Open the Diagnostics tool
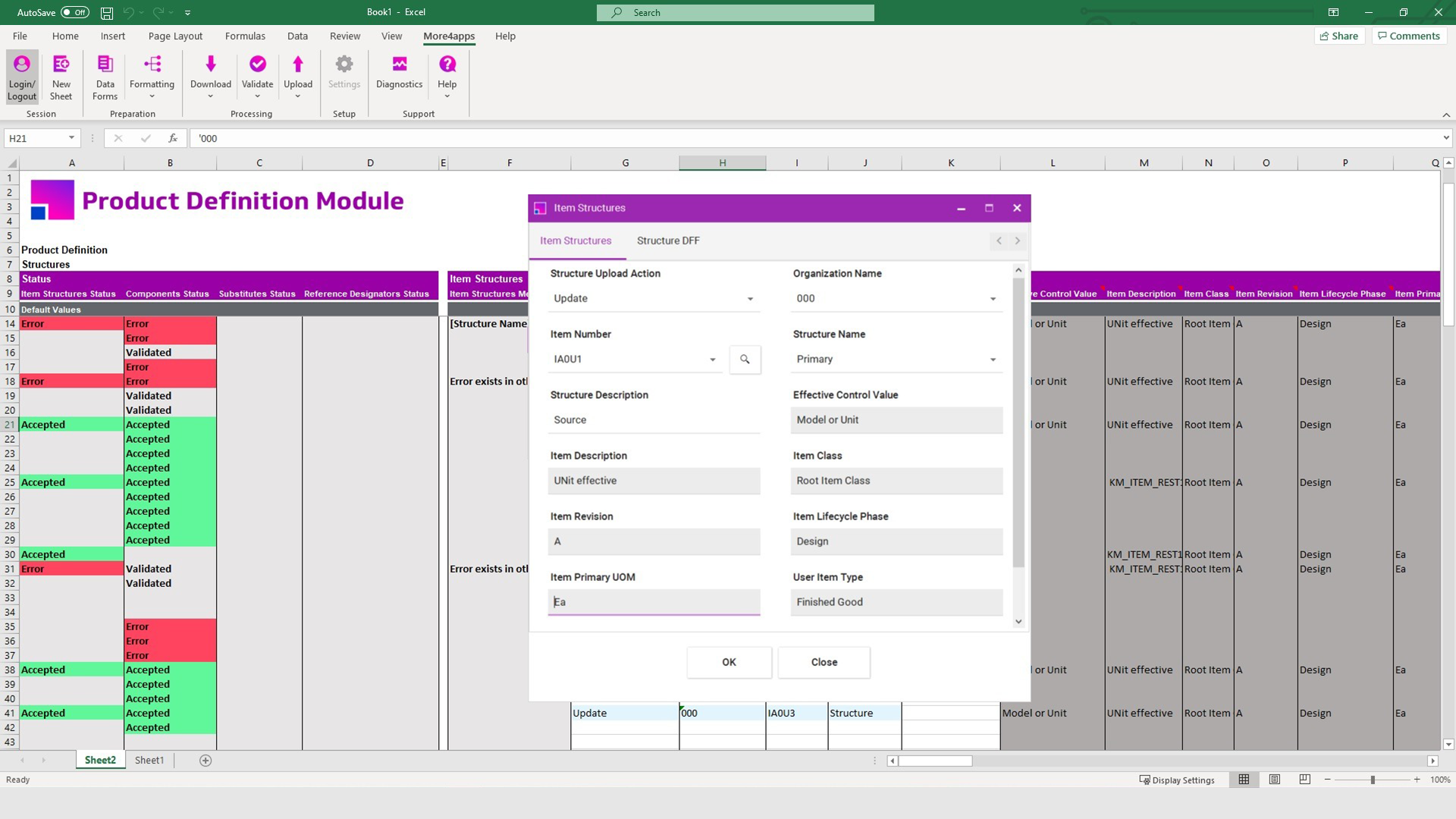 pos(399,71)
